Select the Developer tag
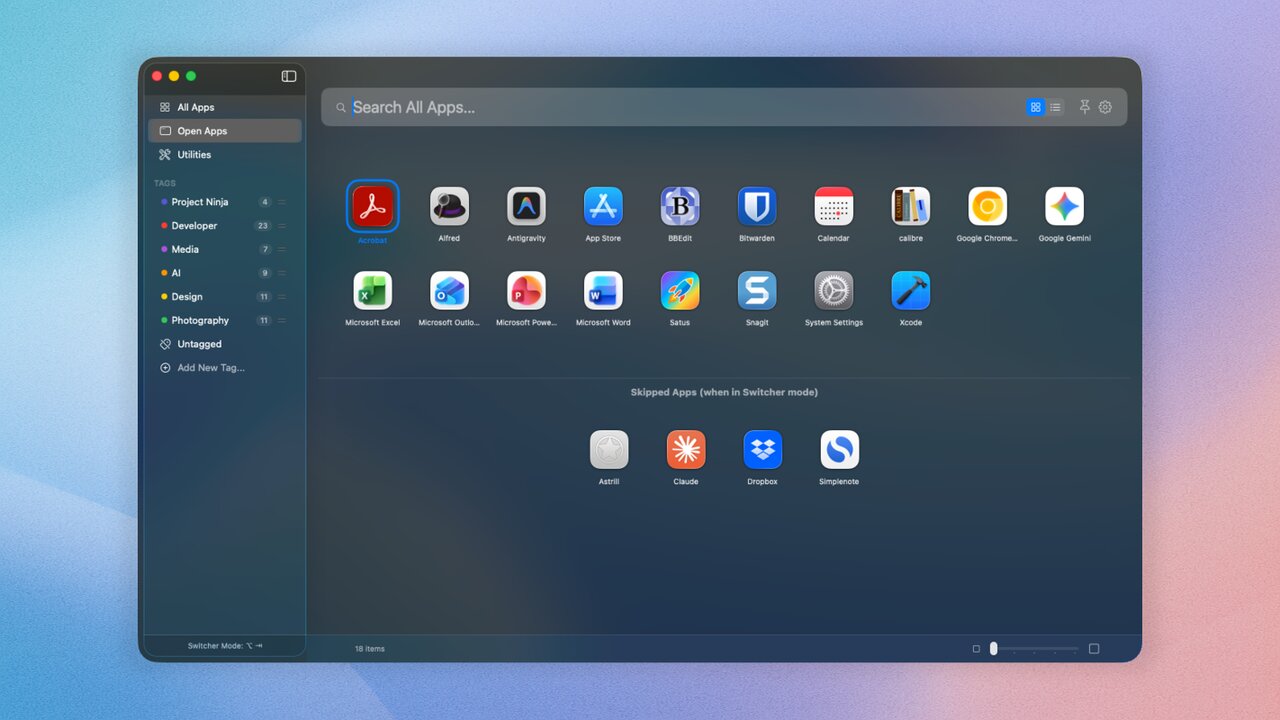 coord(225,226)
